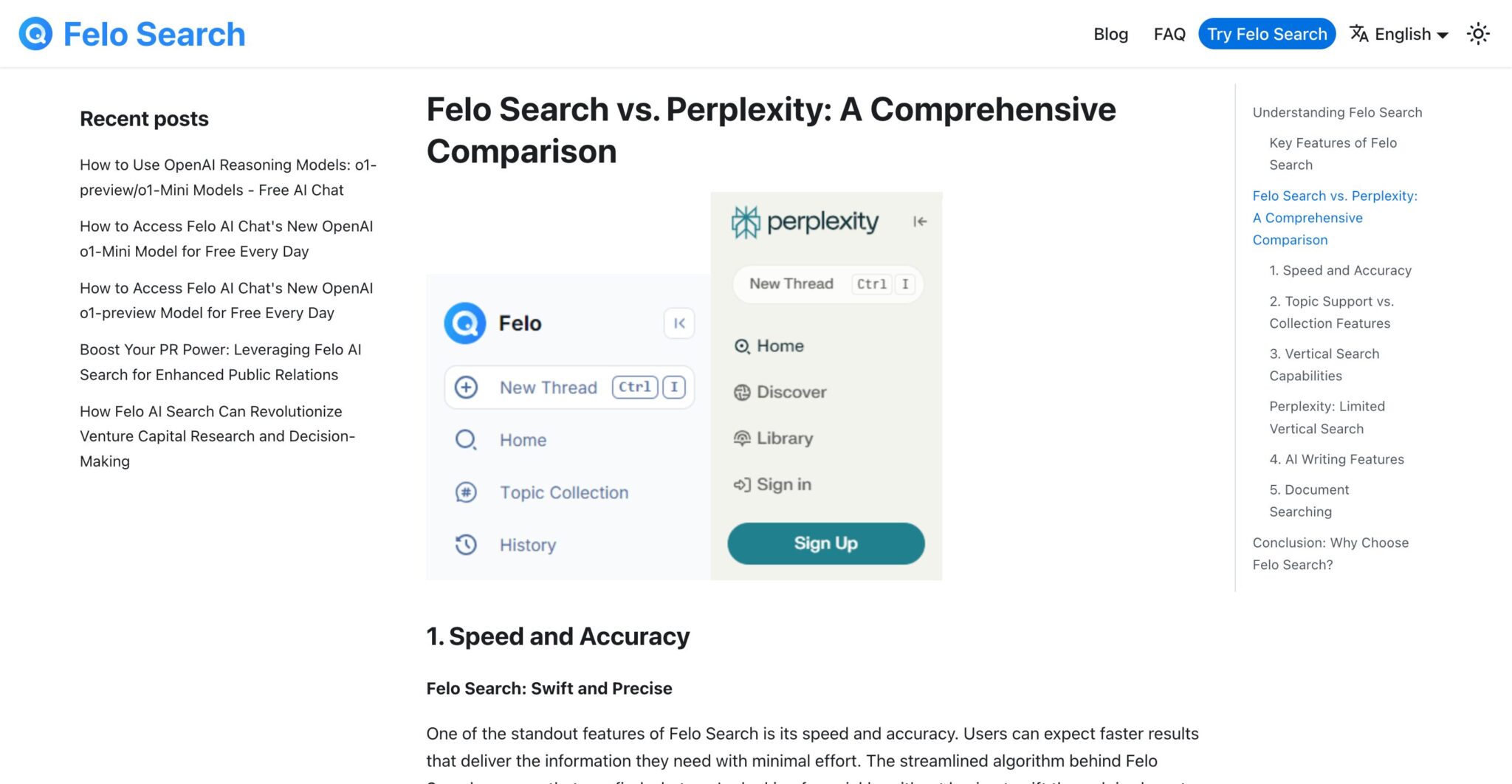Select the Discover globe icon in Perplexity panel
Viewport: 1512px width, 784px height.
point(741,392)
